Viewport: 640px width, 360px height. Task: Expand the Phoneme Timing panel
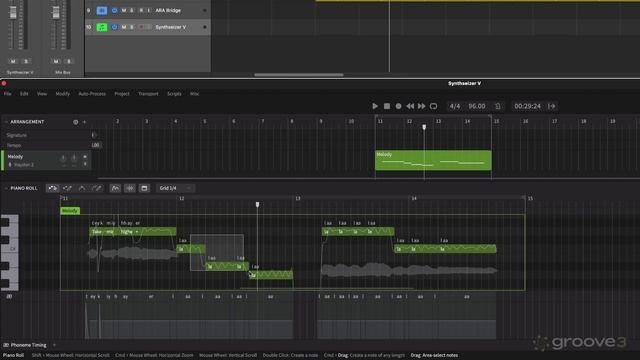pos(25,345)
